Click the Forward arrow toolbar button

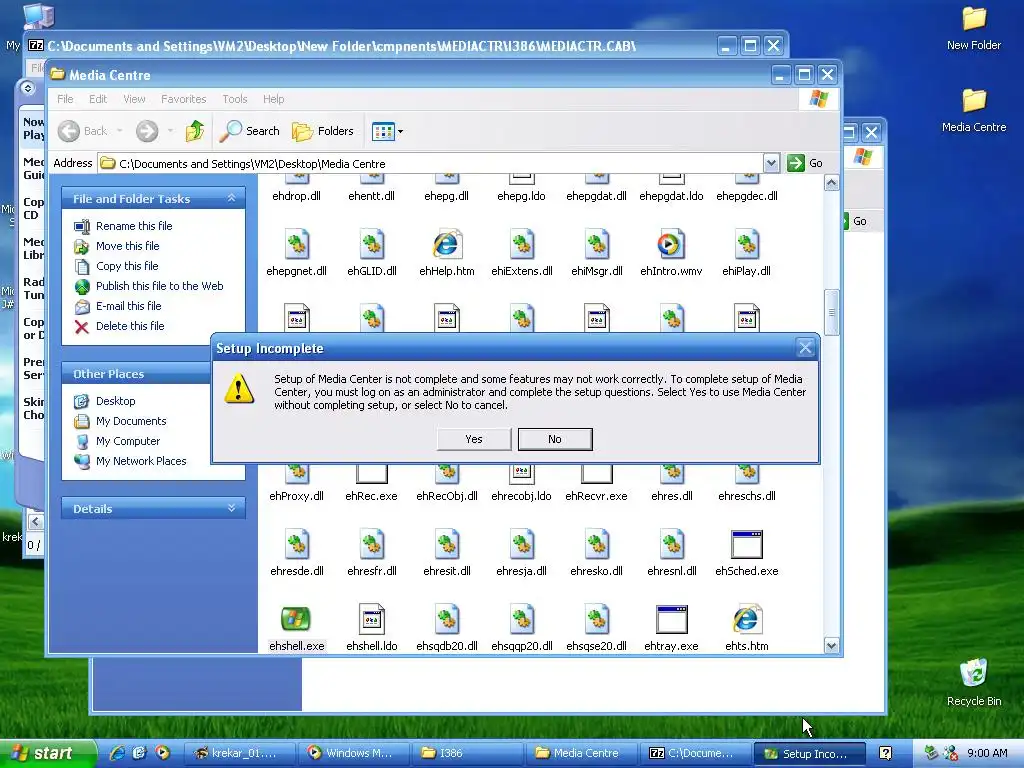[x=147, y=131]
